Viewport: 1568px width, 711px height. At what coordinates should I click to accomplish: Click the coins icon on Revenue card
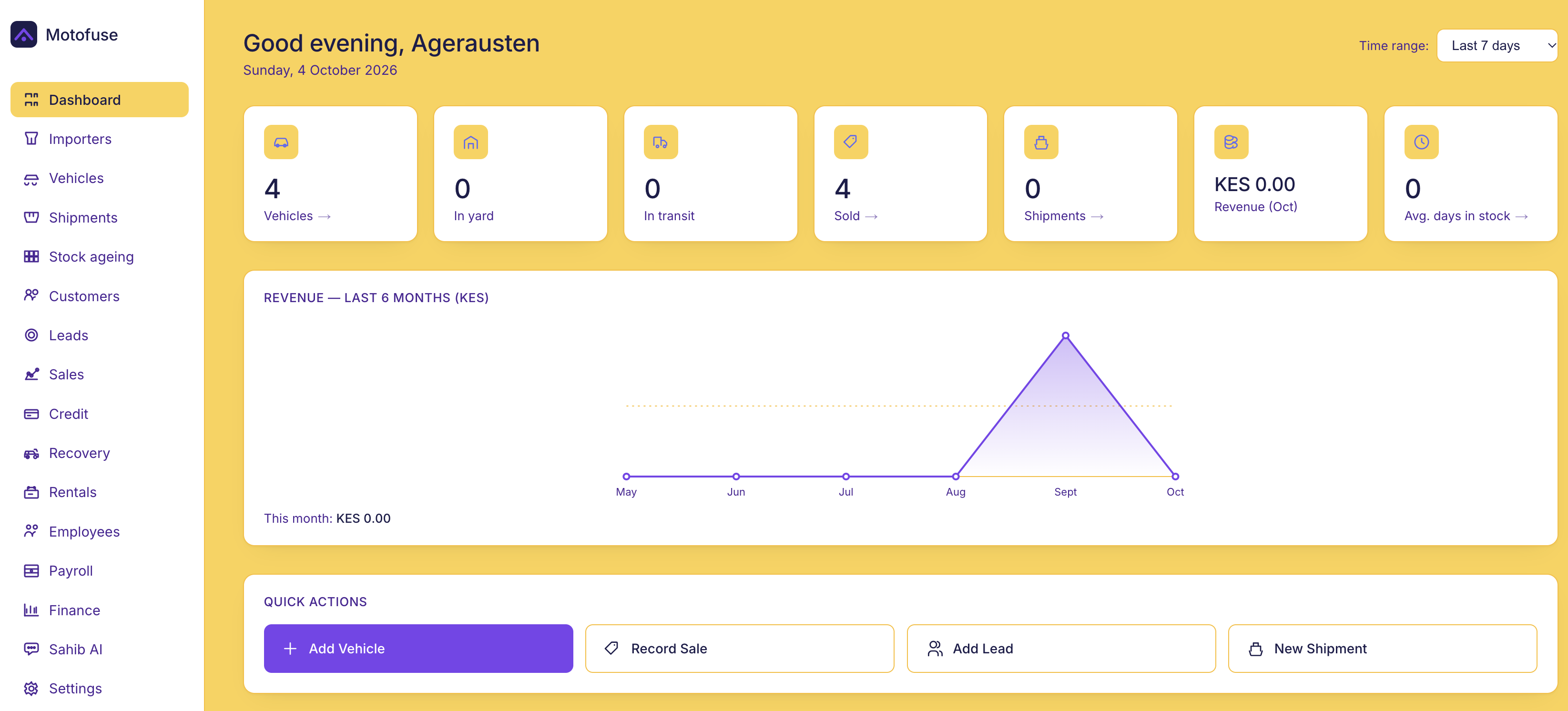coord(1231,142)
